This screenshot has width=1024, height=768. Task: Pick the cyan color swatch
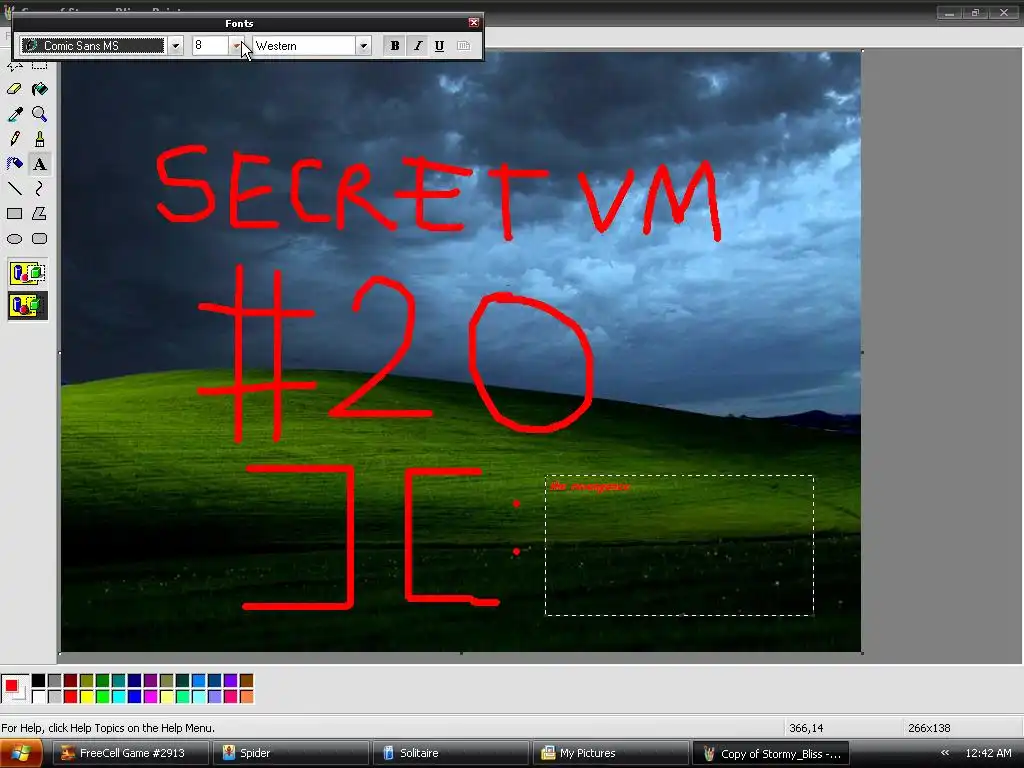(x=119, y=697)
